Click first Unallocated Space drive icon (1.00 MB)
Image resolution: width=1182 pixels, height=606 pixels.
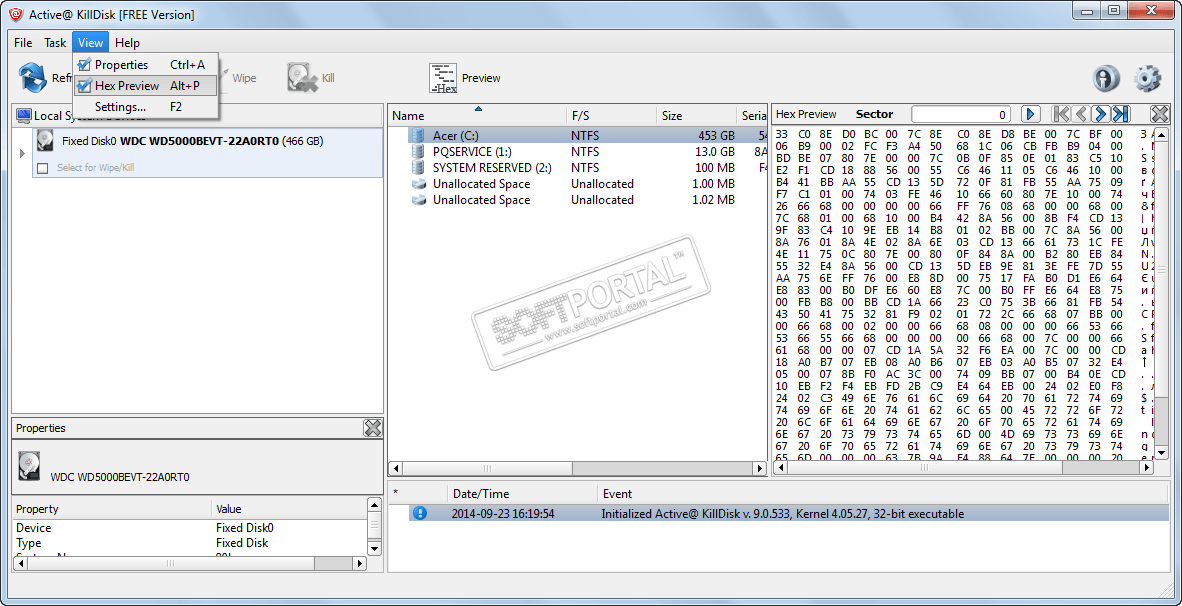pyautogui.click(x=419, y=184)
